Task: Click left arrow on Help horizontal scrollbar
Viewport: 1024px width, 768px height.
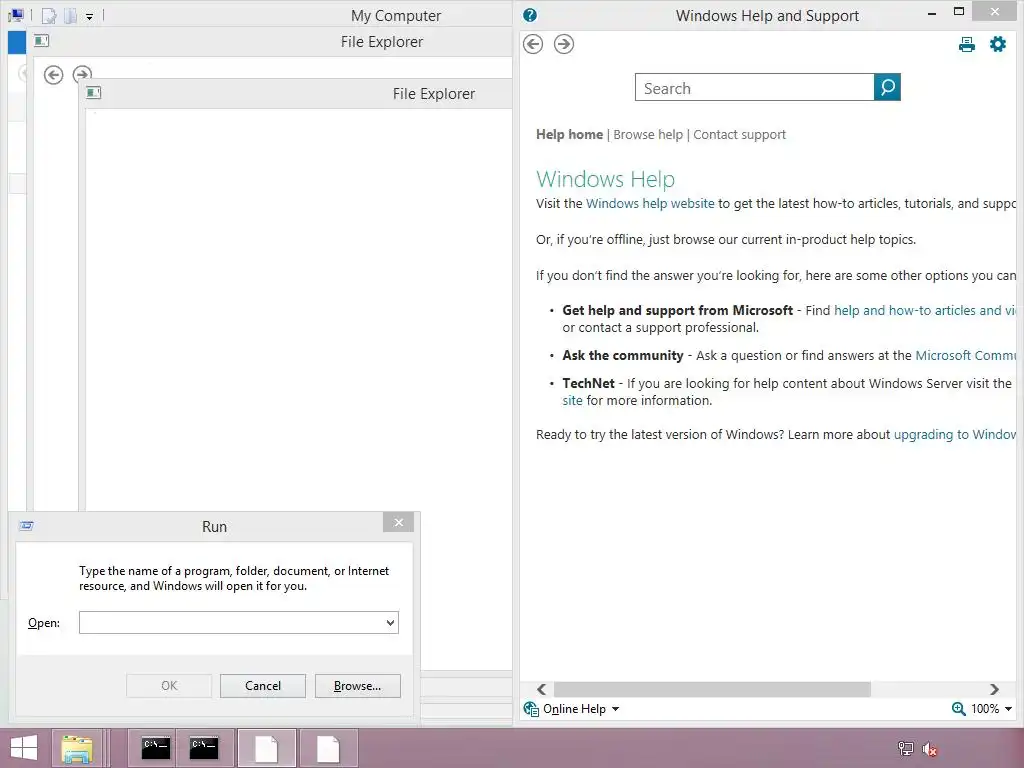Action: coord(541,689)
